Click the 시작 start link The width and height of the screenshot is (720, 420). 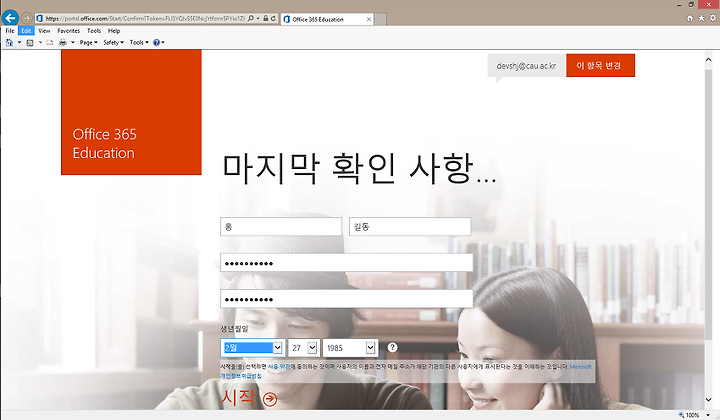pyautogui.click(x=238, y=398)
